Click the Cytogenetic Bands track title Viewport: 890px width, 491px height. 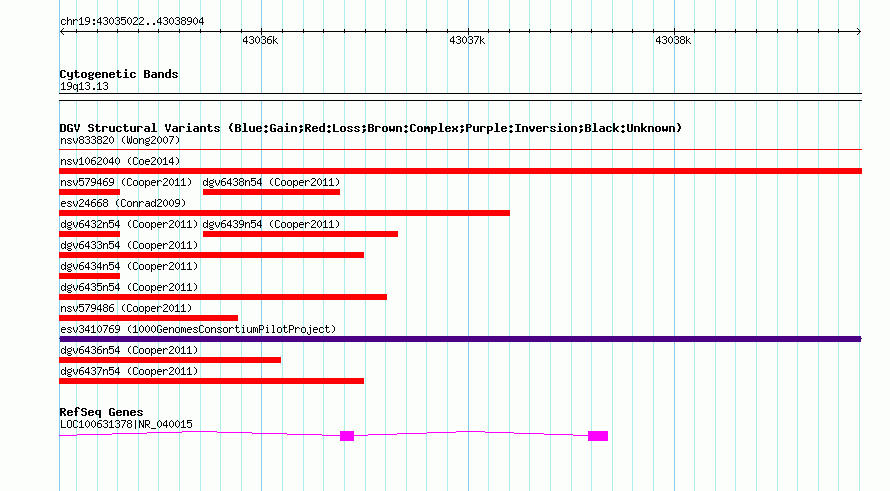[119, 74]
